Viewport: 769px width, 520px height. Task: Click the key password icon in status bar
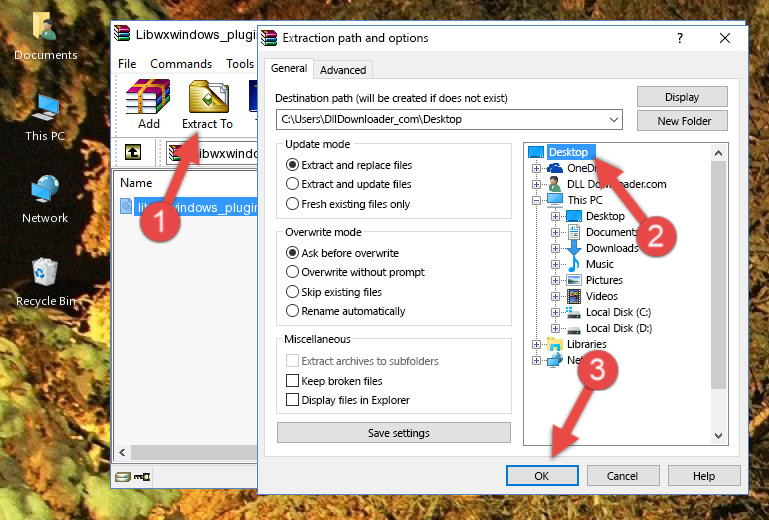[142, 476]
